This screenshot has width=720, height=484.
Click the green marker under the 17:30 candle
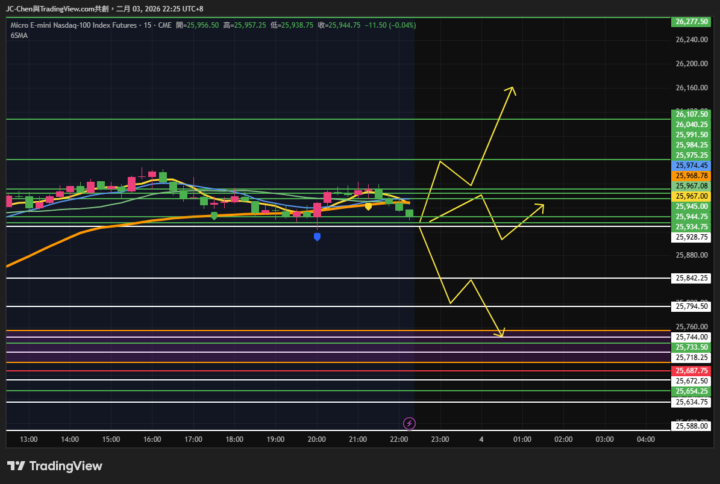(x=214, y=215)
